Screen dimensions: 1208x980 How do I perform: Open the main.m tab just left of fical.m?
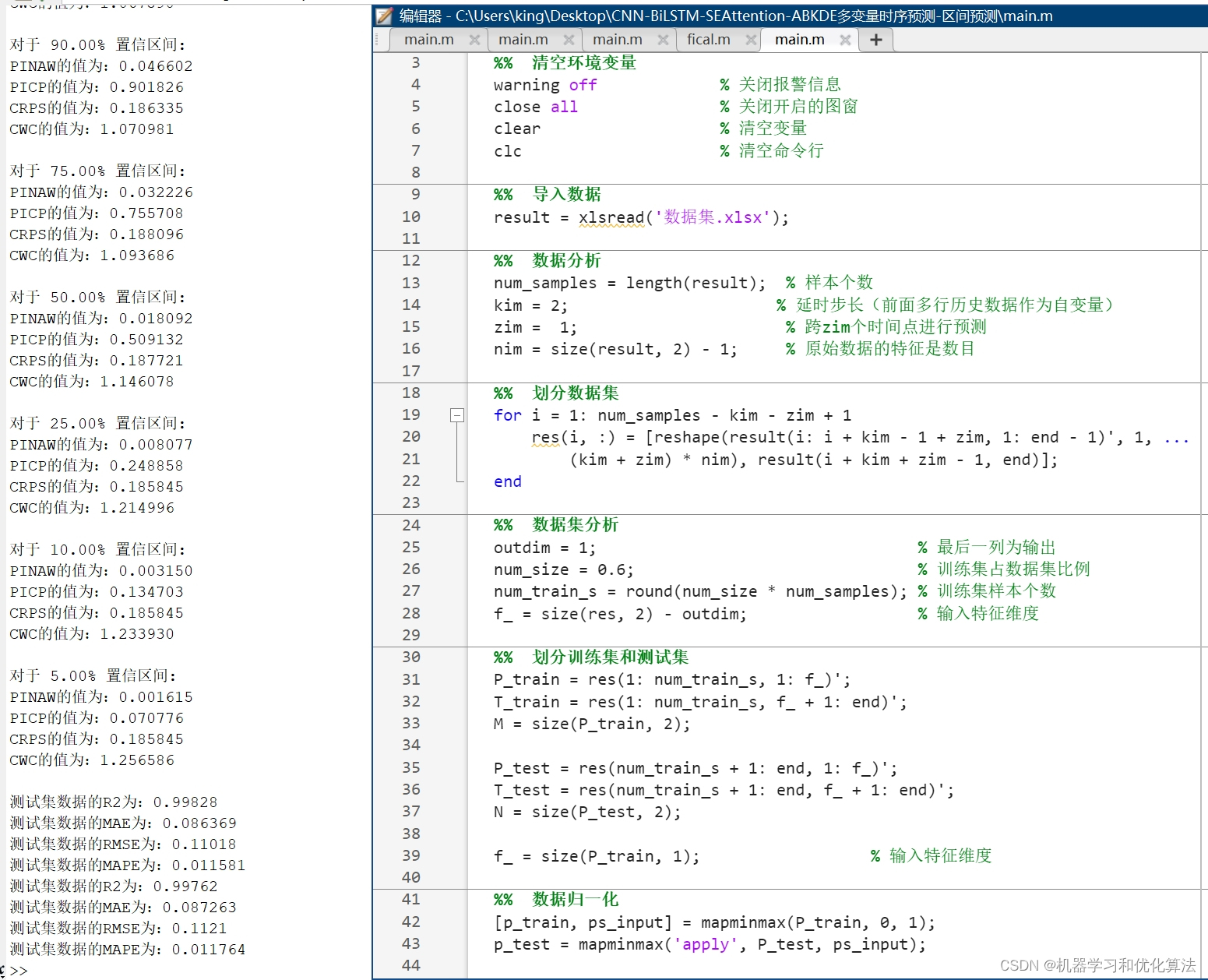click(618, 40)
